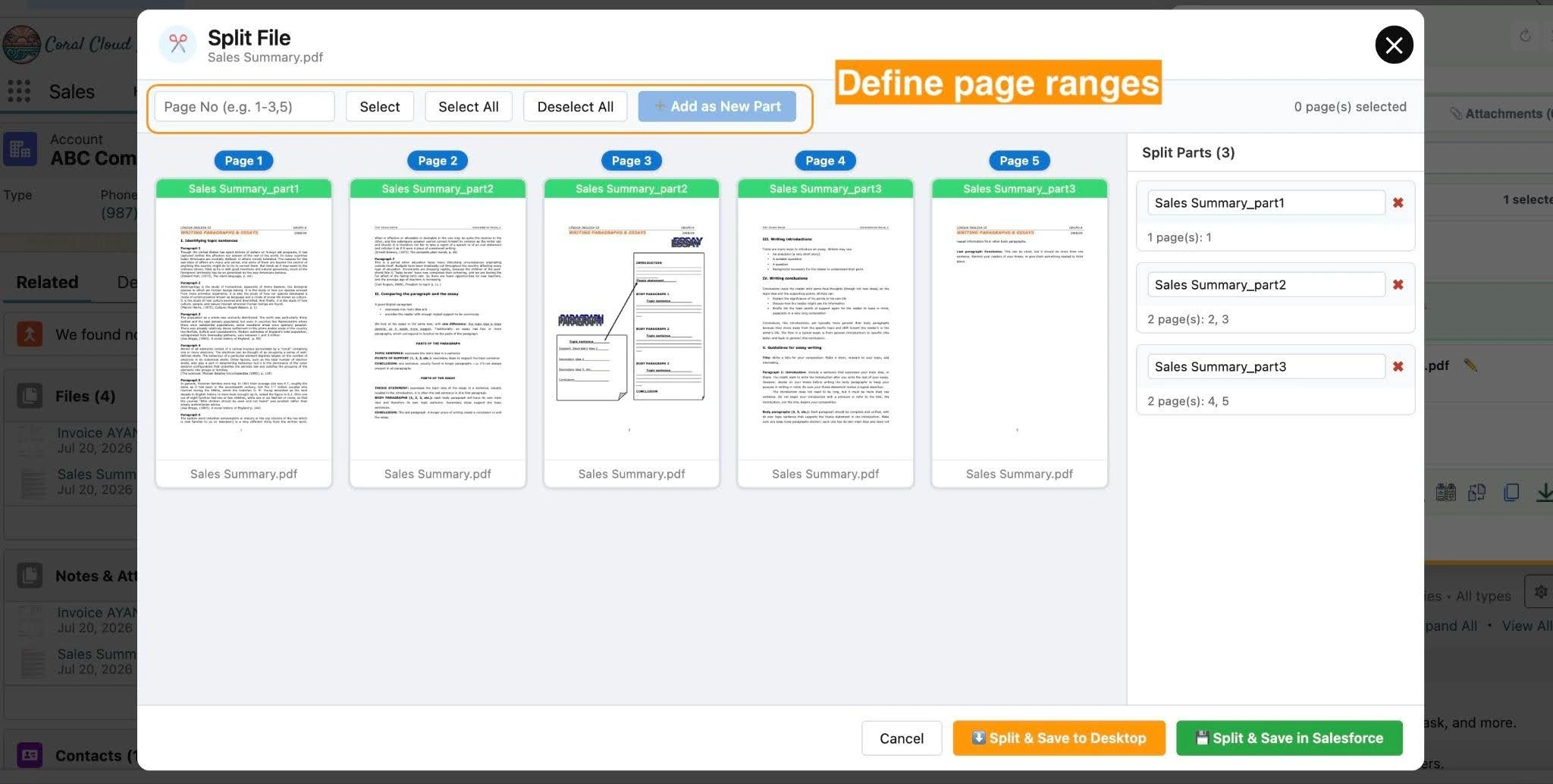Click the Coral Cloud logo in background

[21, 44]
